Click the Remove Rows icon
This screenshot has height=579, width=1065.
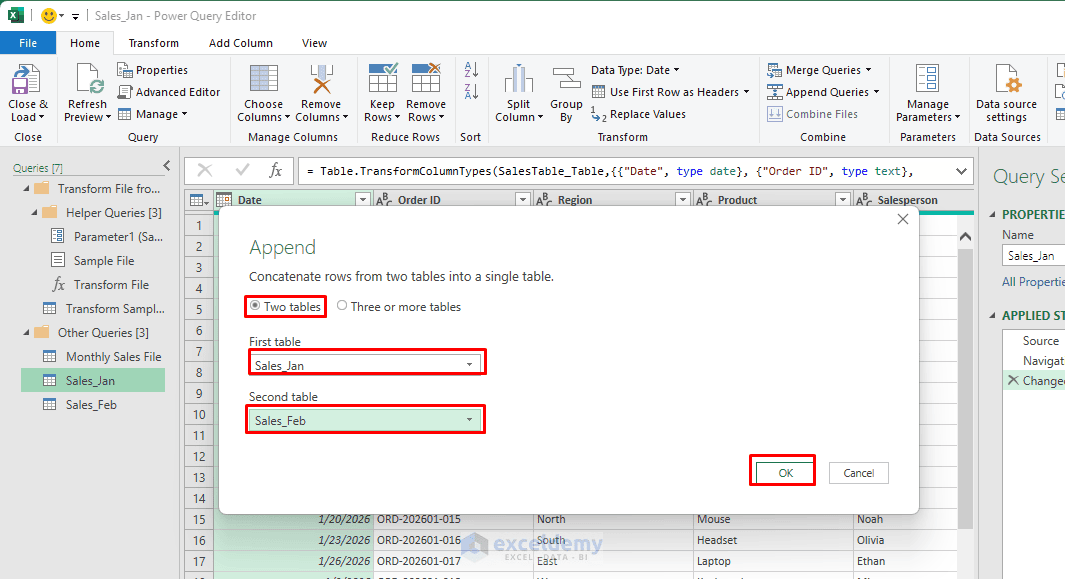point(426,77)
